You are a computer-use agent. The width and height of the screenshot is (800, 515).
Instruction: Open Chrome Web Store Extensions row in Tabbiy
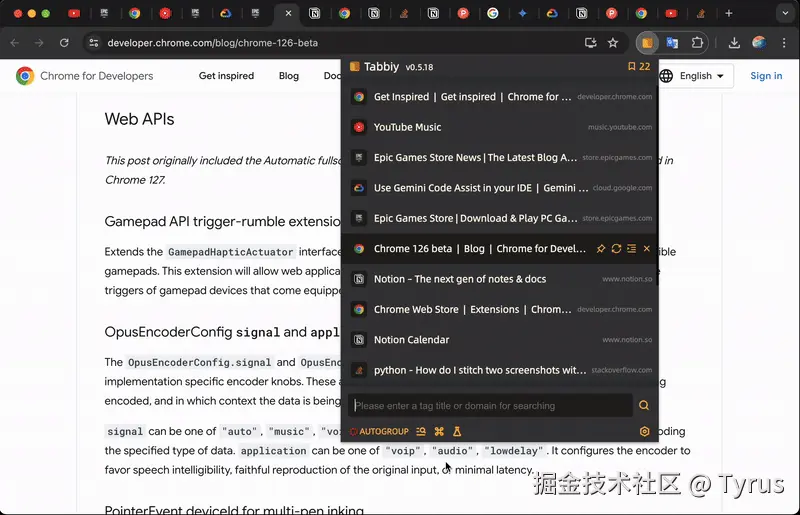pos(500,309)
